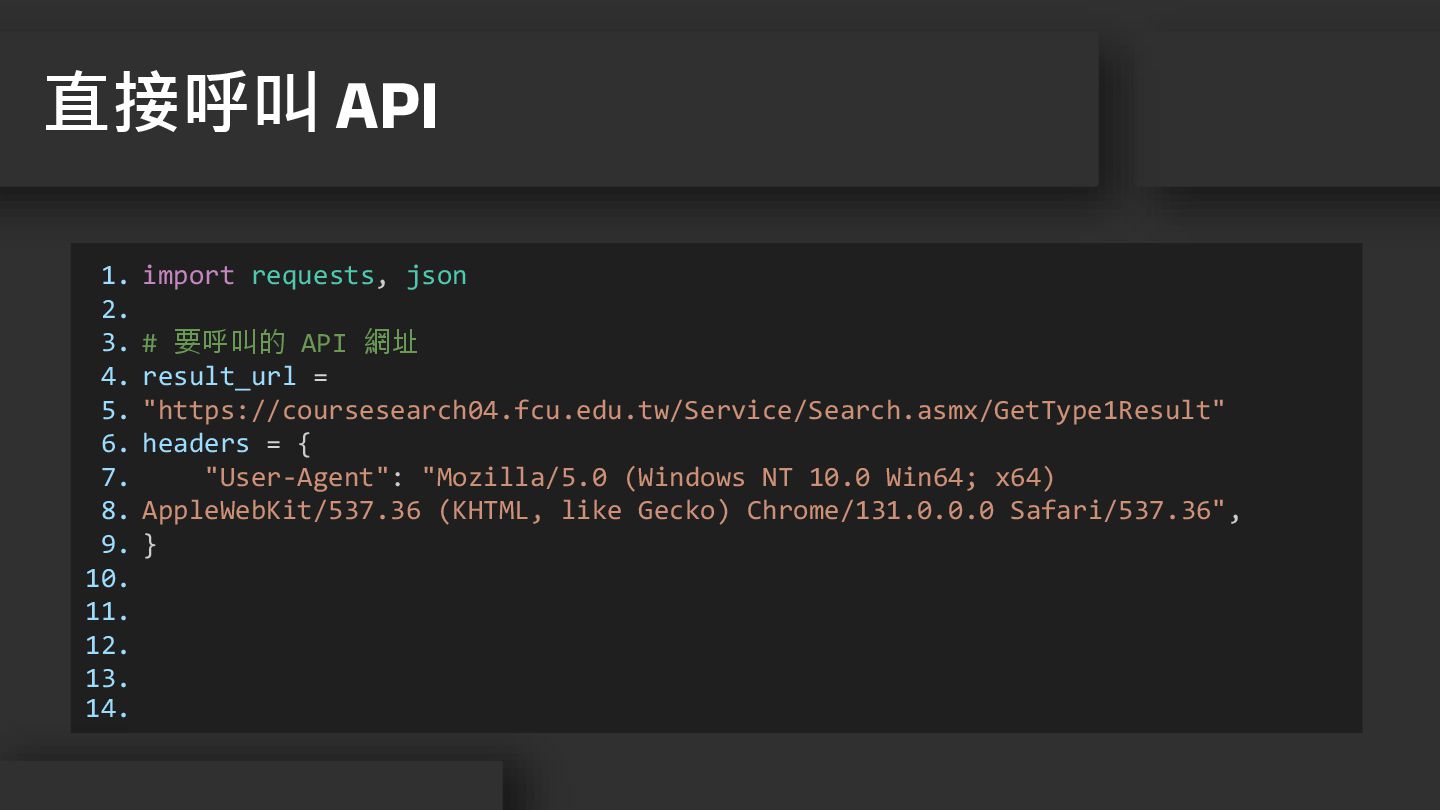Image resolution: width=1440 pixels, height=810 pixels.
Task: Click the "result_url" variable
Action: 219,377
